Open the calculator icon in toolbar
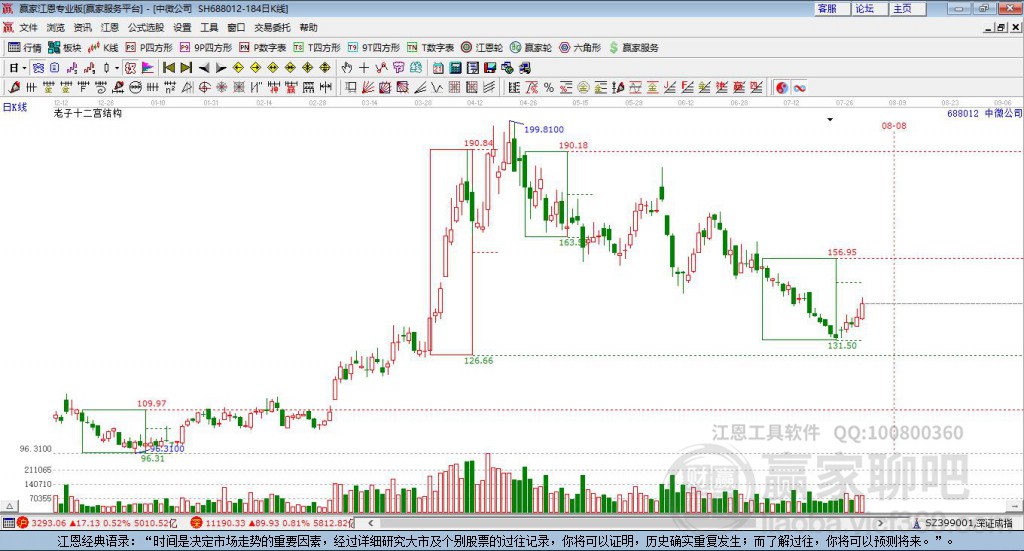The width and height of the screenshot is (1024, 551). coord(456,68)
